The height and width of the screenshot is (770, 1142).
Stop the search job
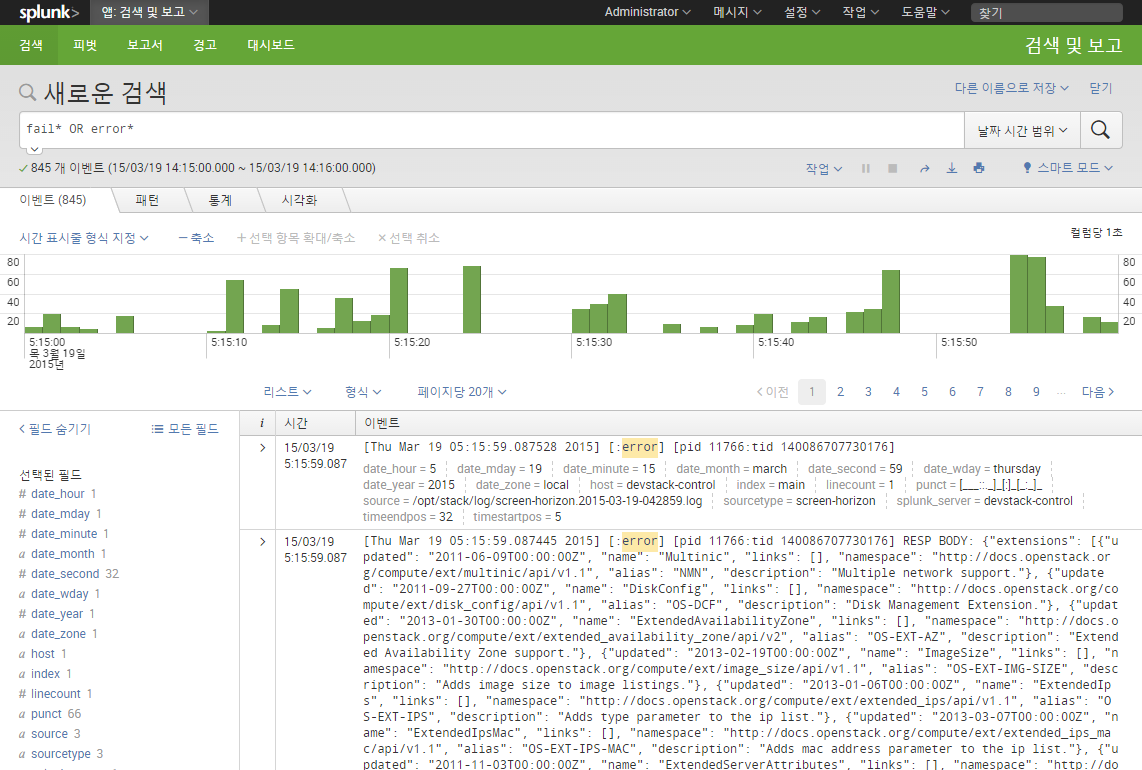click(892, 168)
